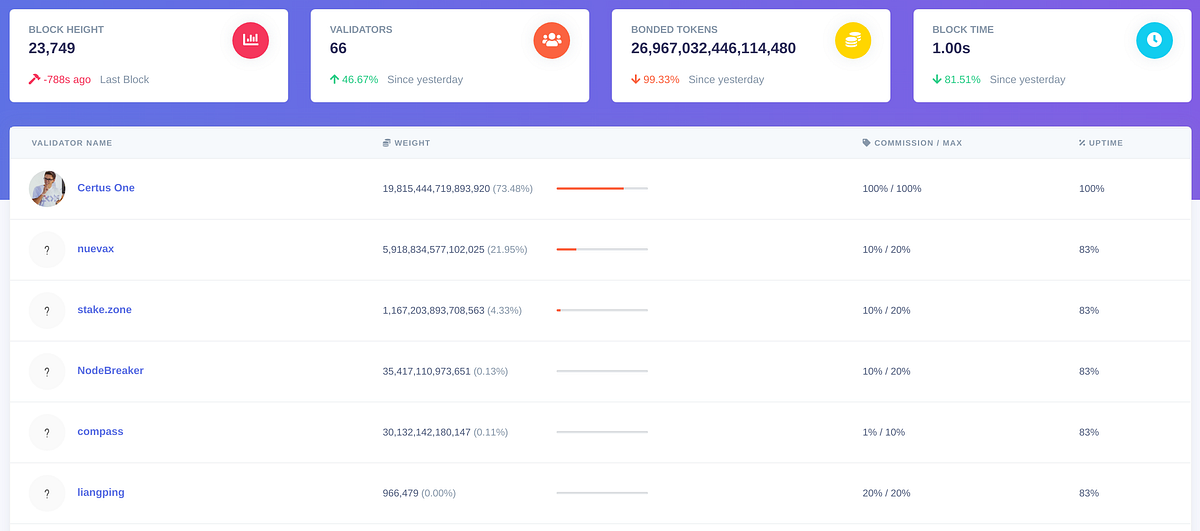The image size is (1200, 531).
Task: Open the liangping validator page
Action: pos(101,493)
